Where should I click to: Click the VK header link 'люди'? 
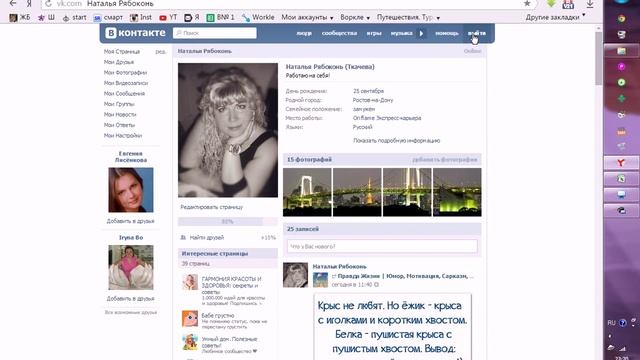tap(304, 33)
